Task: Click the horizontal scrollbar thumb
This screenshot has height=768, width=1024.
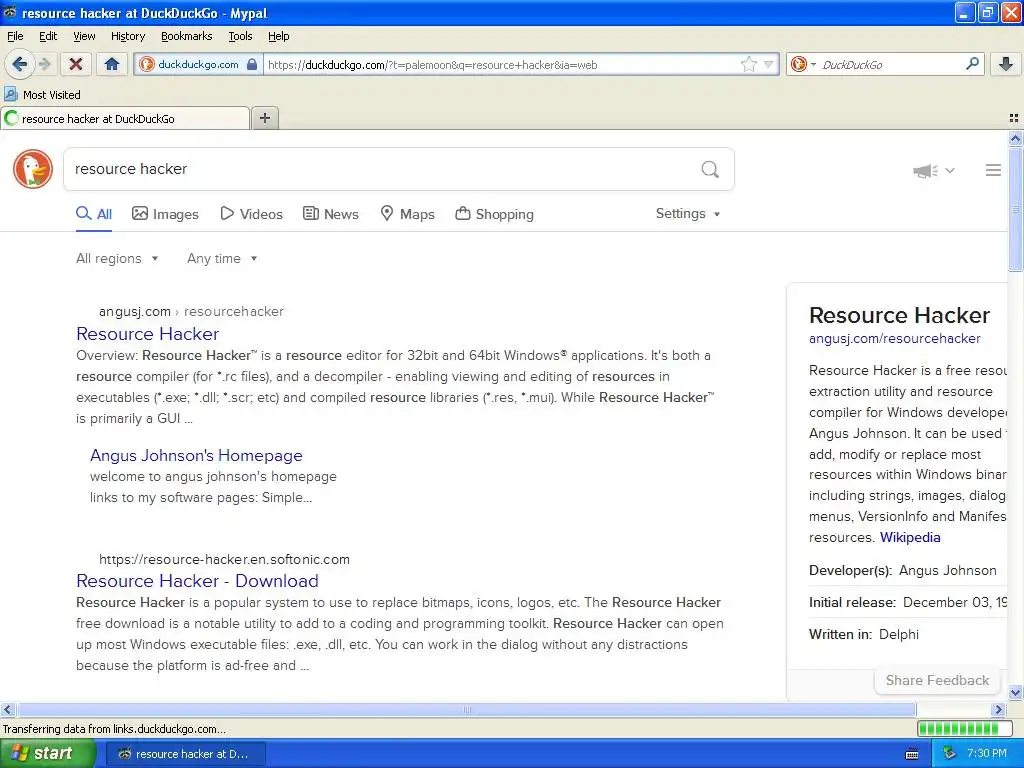Action: pos(466,709)
